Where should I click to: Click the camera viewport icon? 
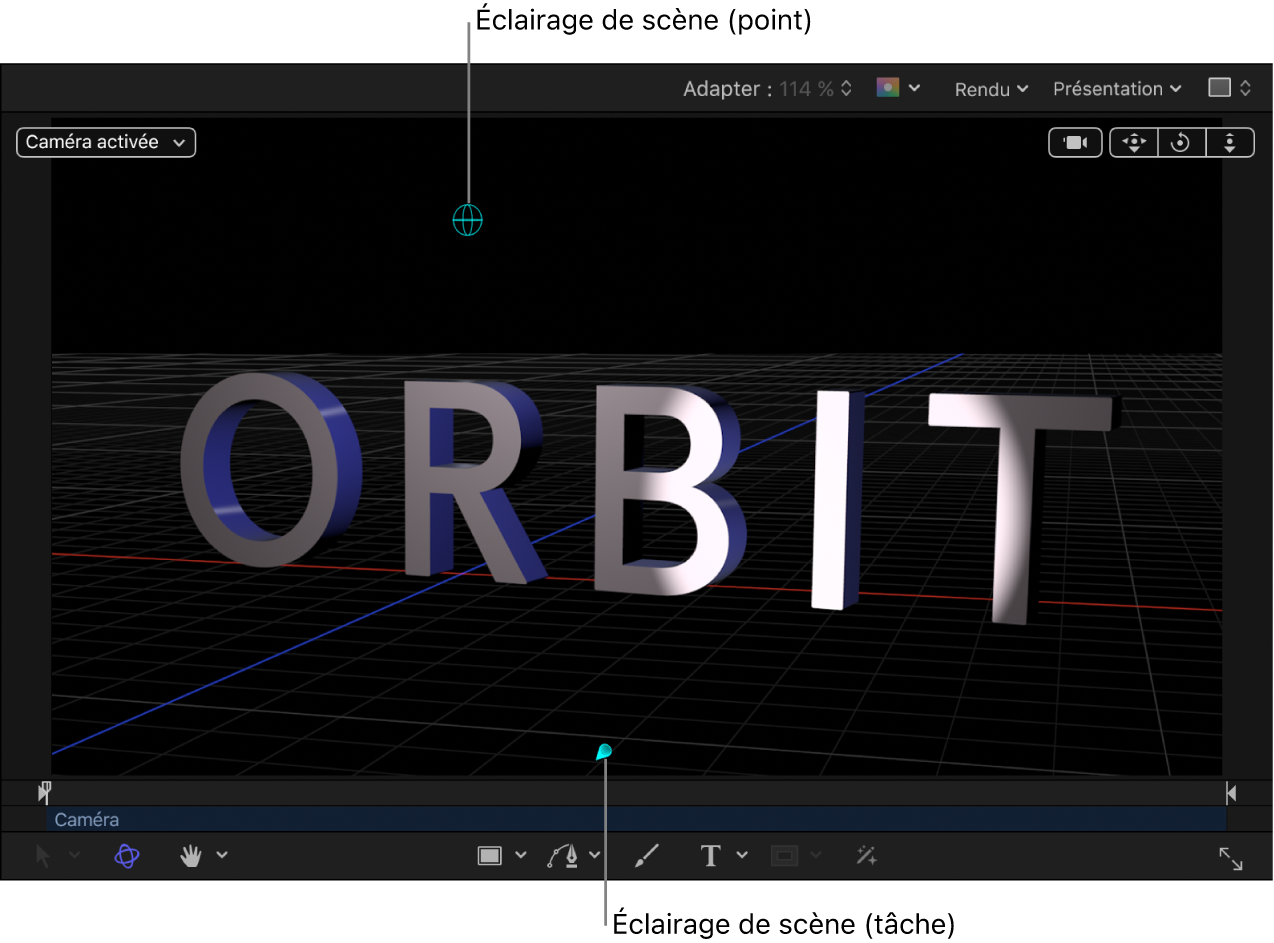1075,142
